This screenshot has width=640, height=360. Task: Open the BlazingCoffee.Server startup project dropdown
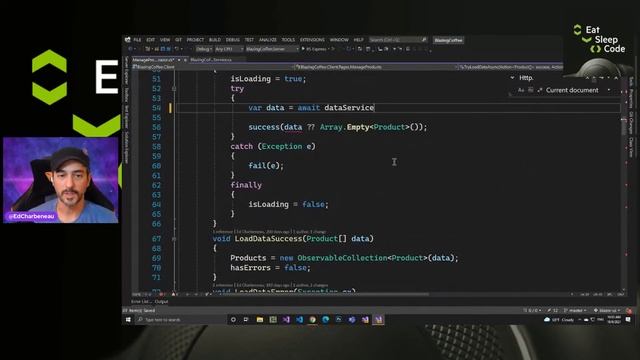pos(272,49)
